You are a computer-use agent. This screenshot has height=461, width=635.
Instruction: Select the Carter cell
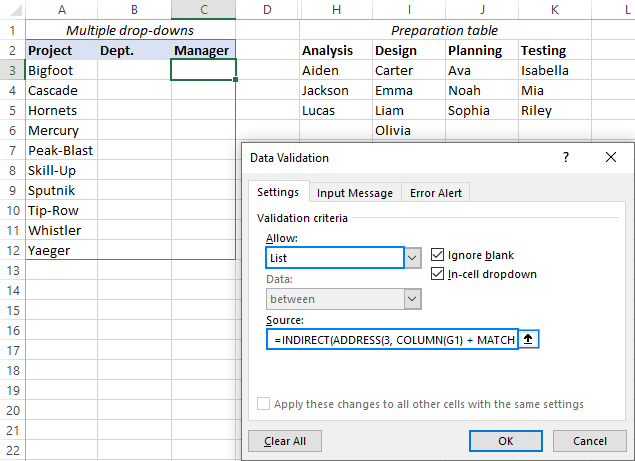[x=409, y=70]
